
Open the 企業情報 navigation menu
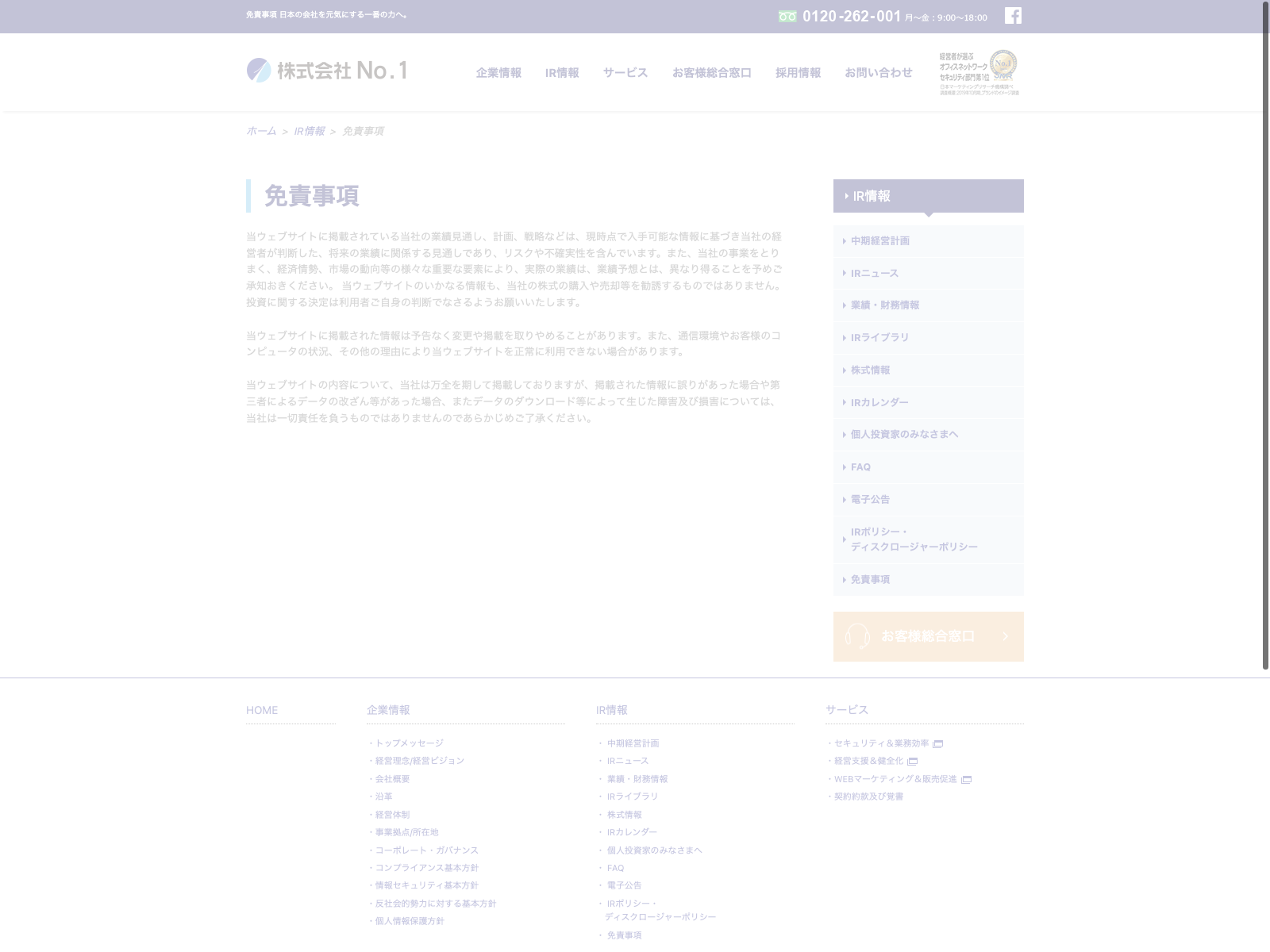(x=498, y=73)
